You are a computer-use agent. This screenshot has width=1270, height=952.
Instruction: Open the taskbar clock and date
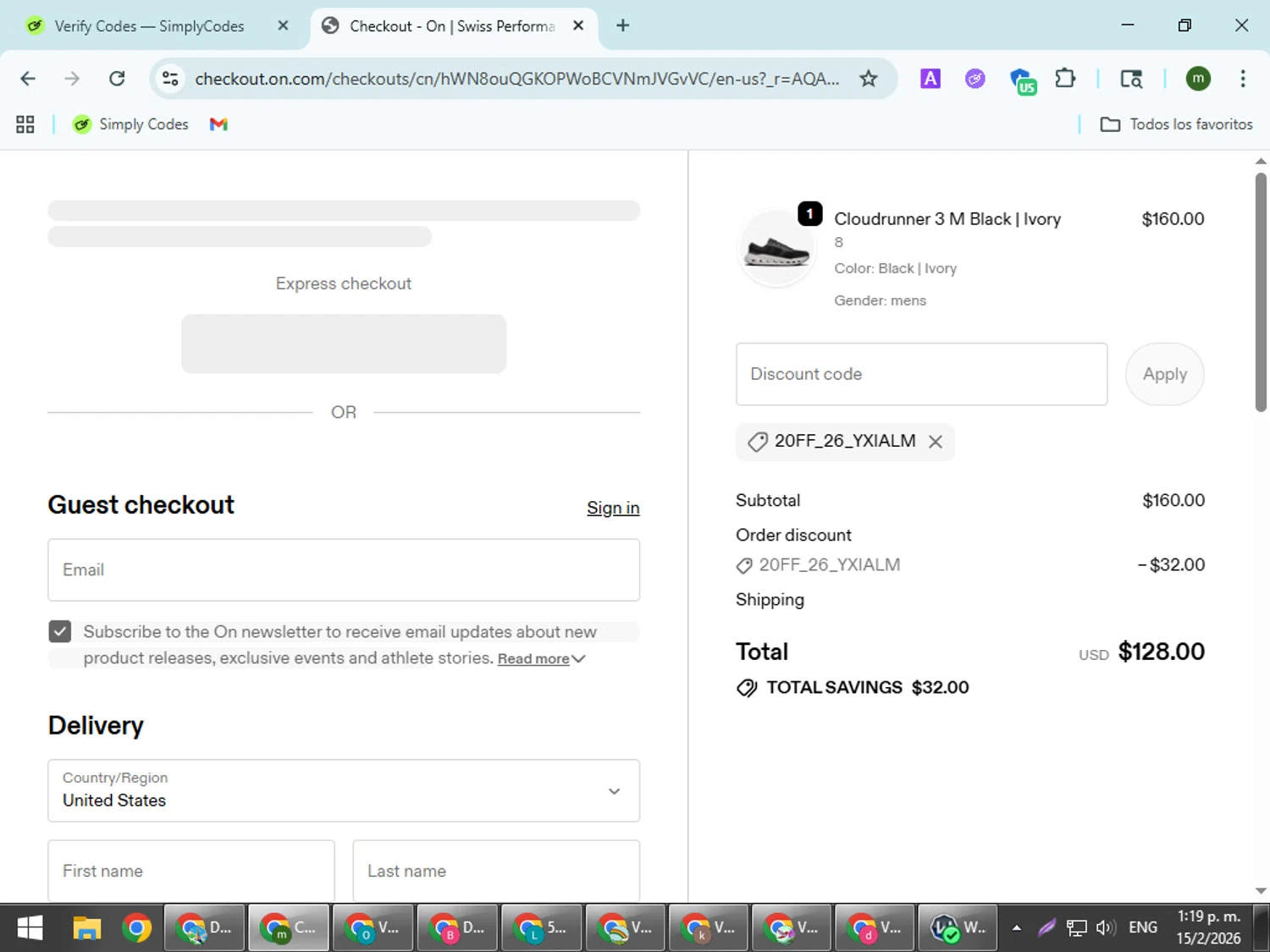[x=1208, y=927]
